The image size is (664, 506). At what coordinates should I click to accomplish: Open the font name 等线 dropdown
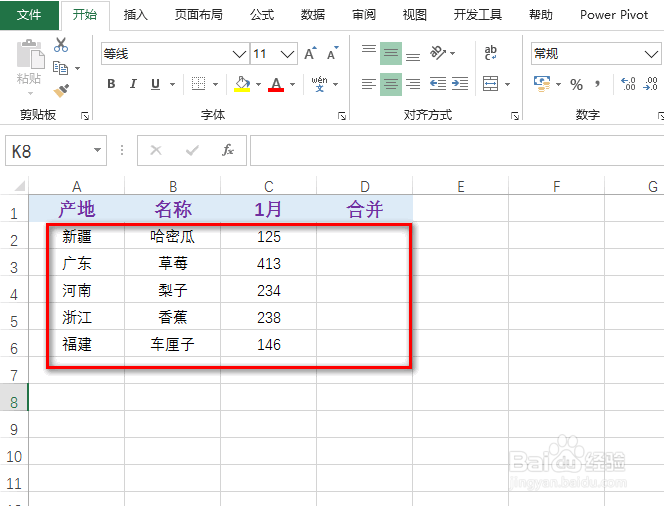click(x=239, y=54)
